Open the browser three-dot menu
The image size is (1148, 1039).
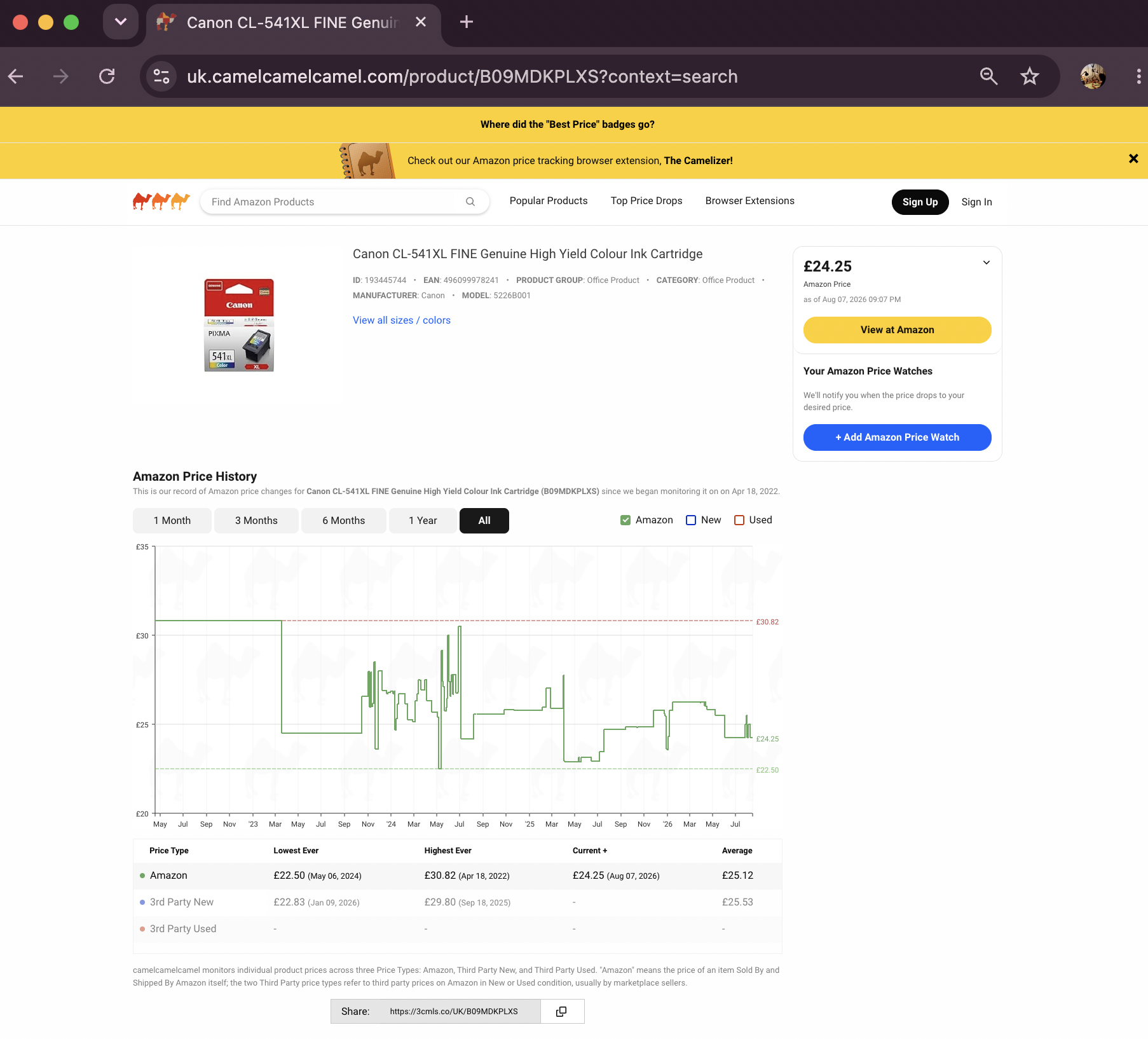[x=1138, y=76]
